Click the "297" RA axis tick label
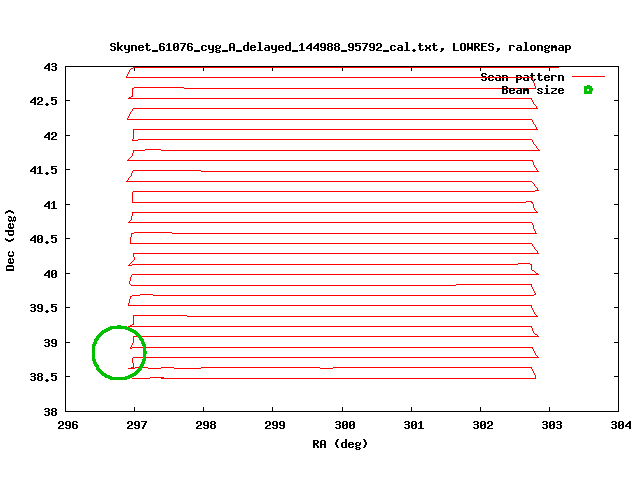Viewport: 640px width, 480px height. tap(137, 425)
